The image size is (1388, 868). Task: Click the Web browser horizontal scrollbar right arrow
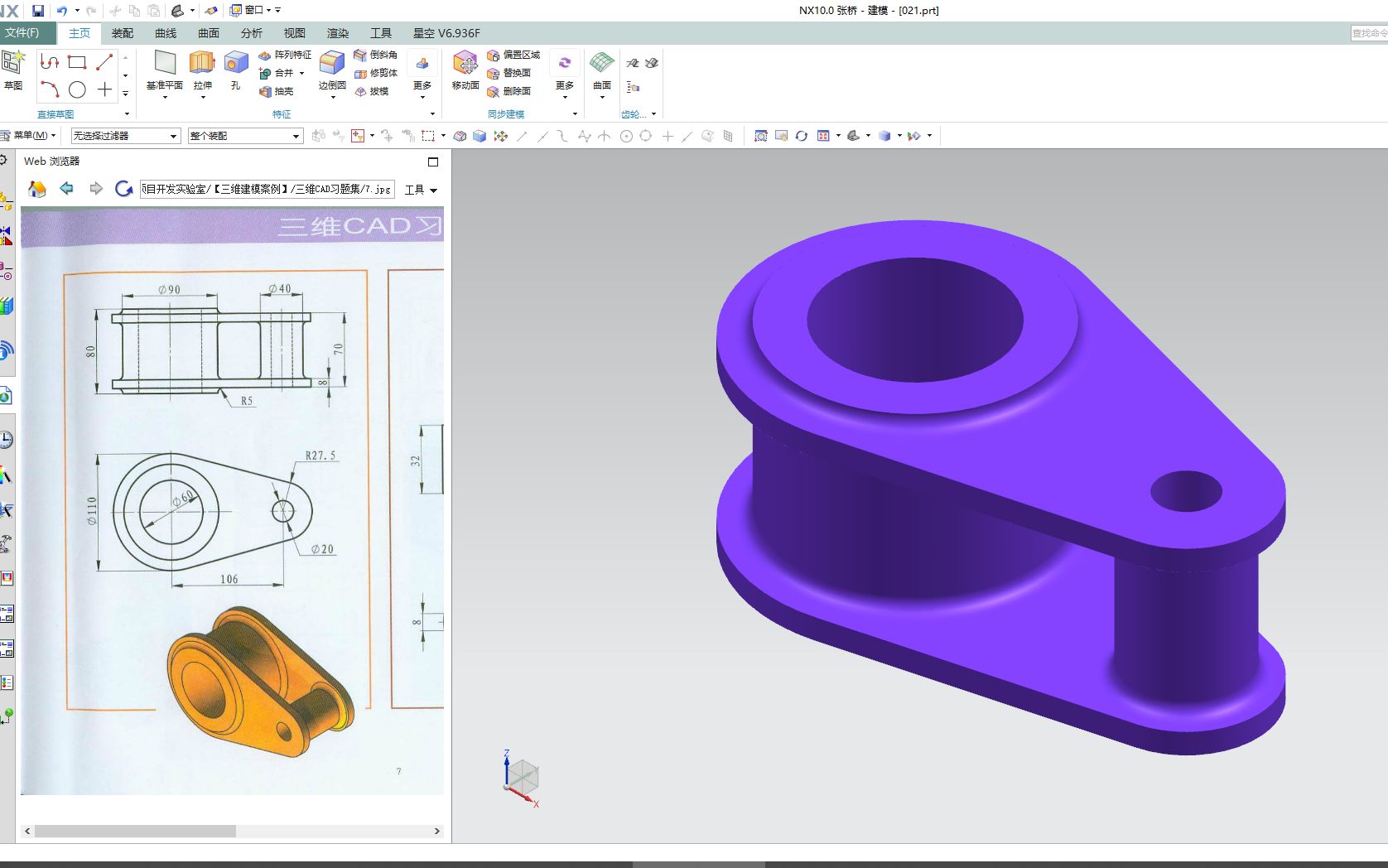[x=438, y=831]
